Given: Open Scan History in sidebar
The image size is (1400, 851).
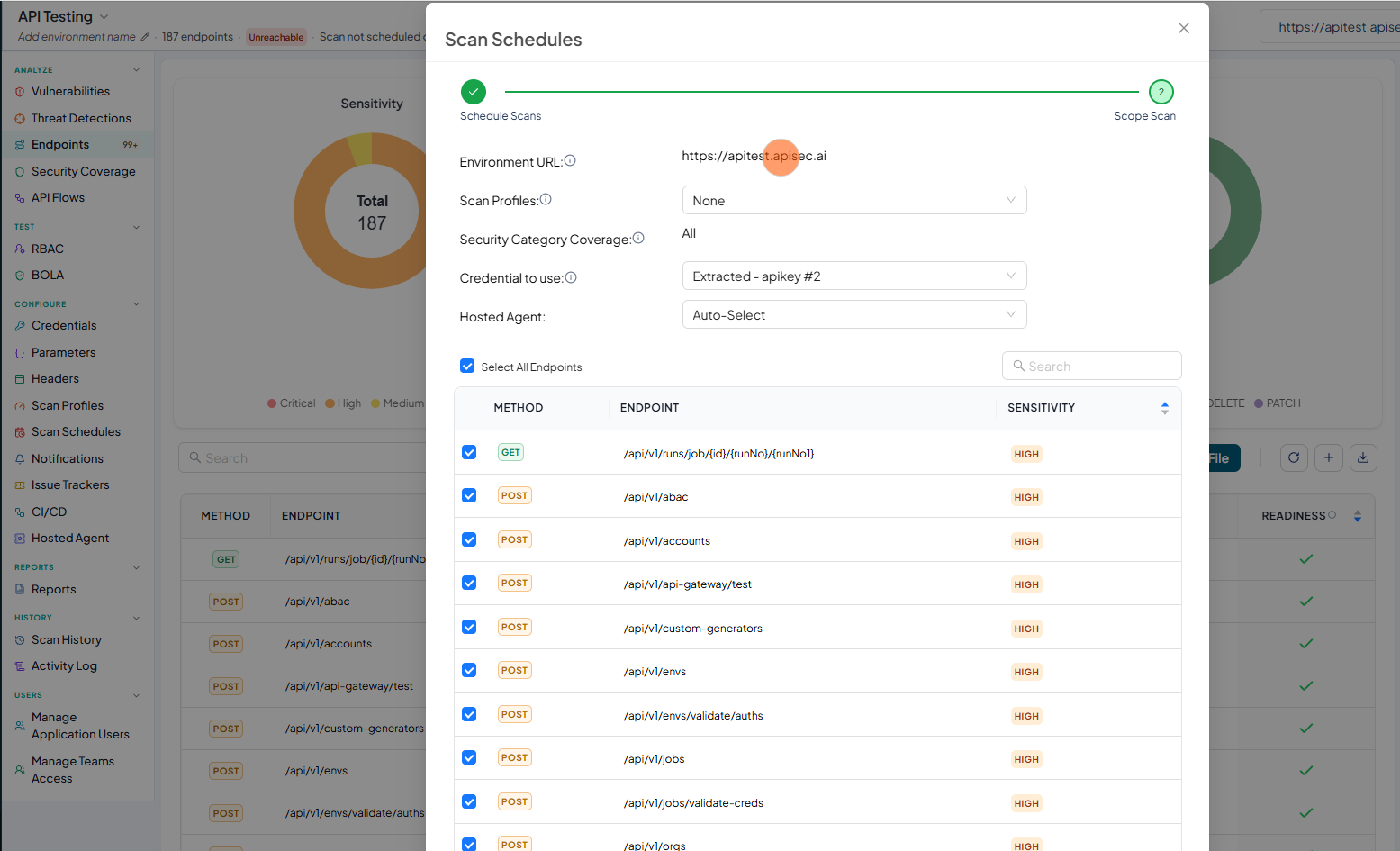Looking at the screenshot, I should [67, 639].
